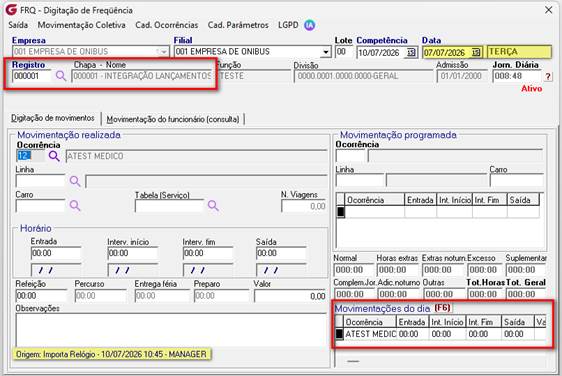
Task: Open Tabela (Serviço) lookup magnifier icon
Action: pyautogui.click(x=213, y=206)
